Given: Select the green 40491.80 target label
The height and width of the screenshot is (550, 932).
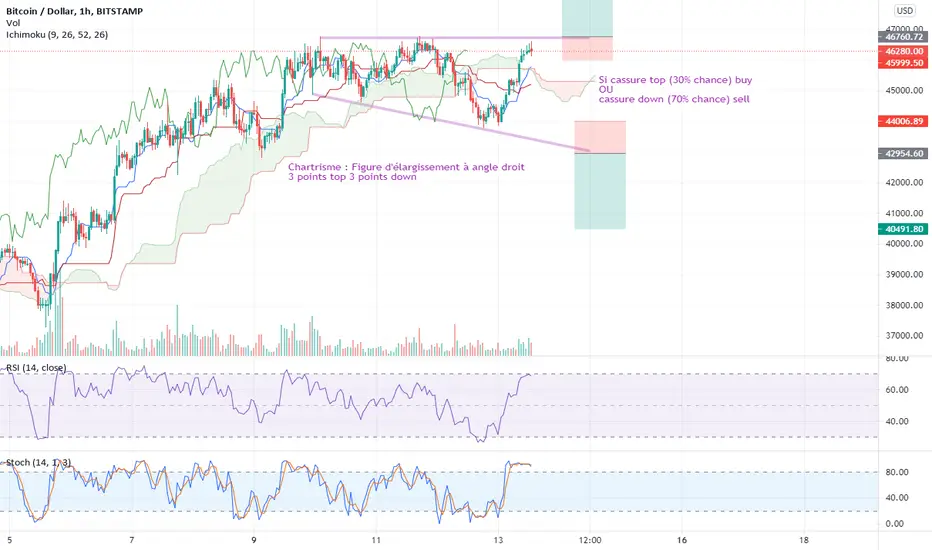Looking at the screenshot, I should (x=904, y=229).
